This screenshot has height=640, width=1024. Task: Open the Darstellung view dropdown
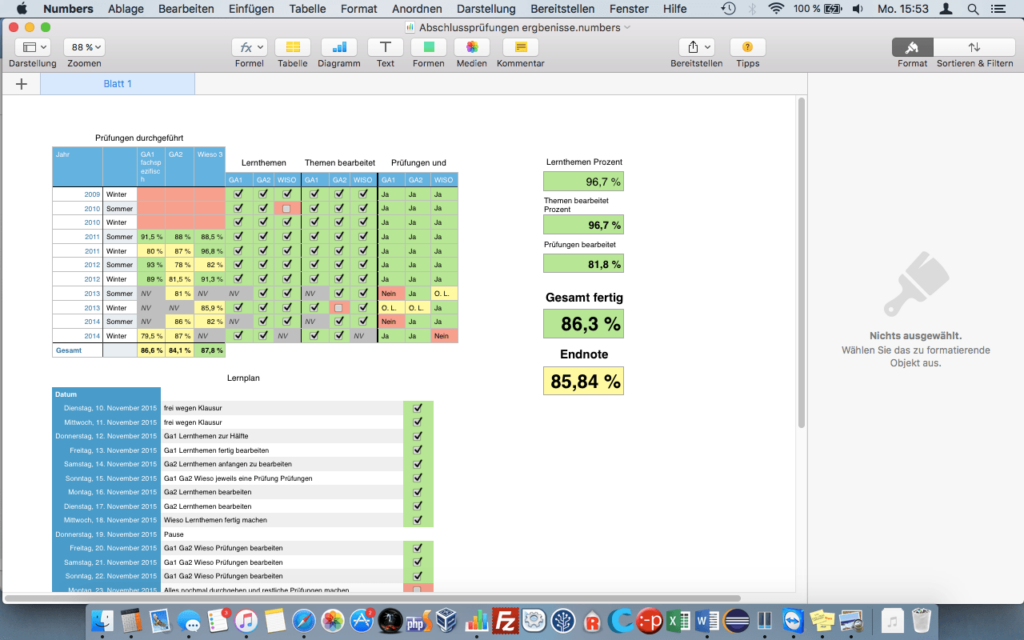click(33, 48)
